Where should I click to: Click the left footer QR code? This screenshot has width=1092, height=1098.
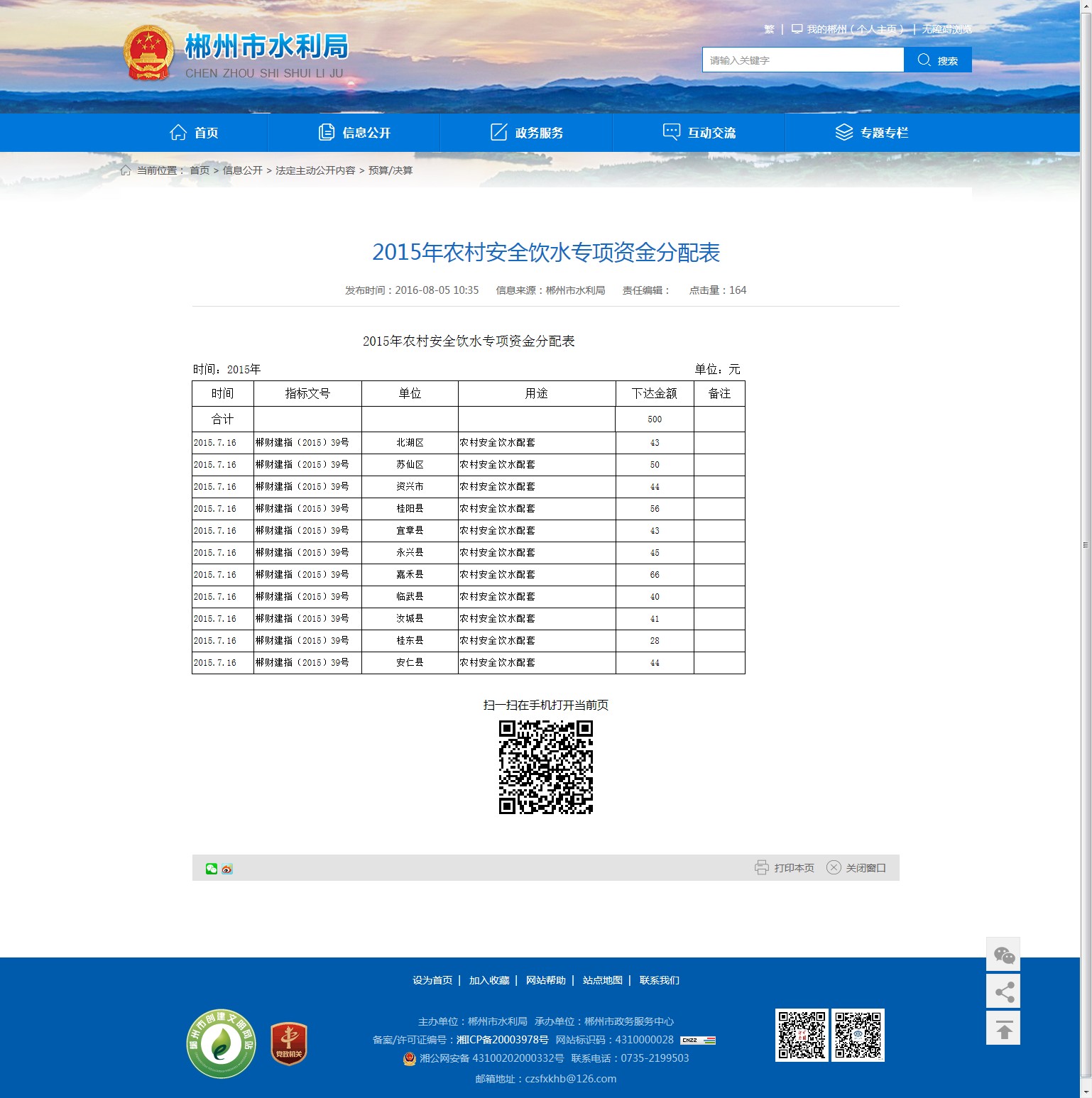pos(802,1036)
